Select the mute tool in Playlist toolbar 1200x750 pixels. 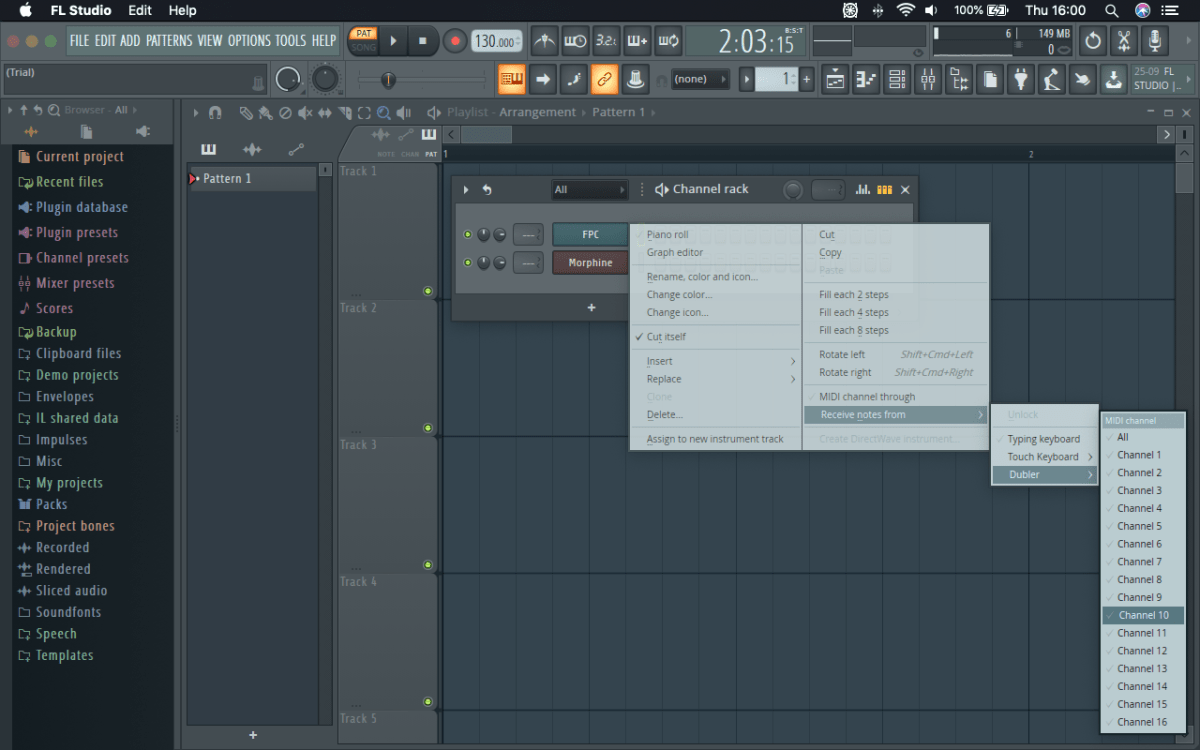(x=305, y=113)
